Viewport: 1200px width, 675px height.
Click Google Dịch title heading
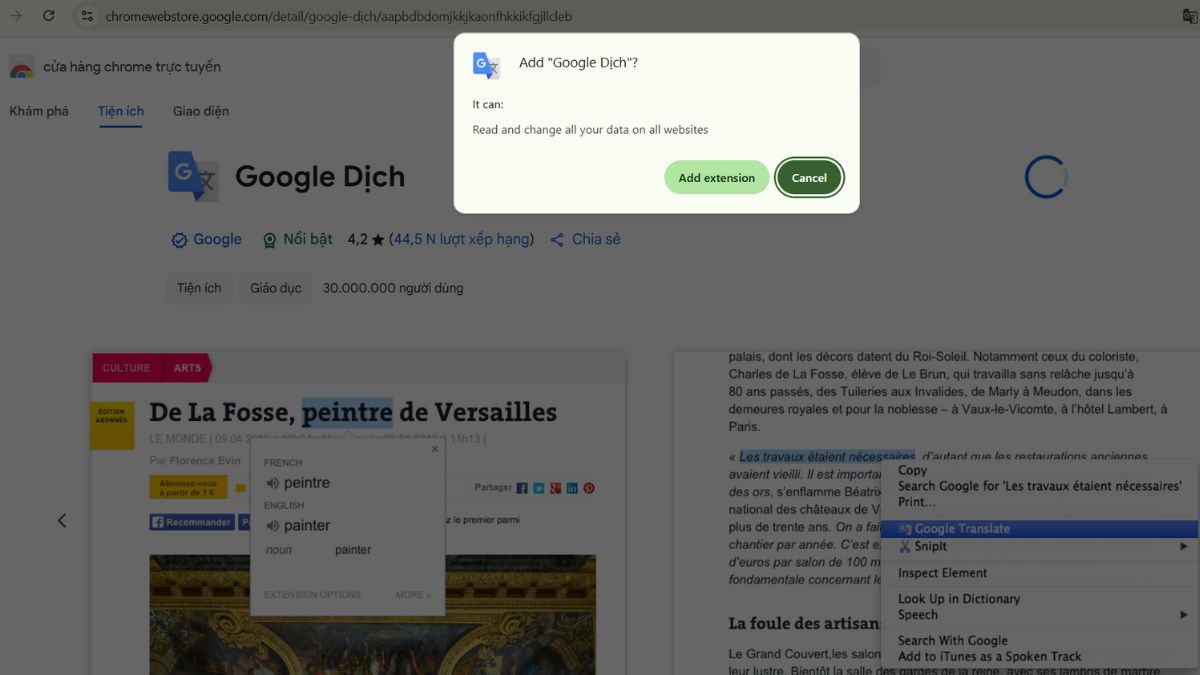pyautogui.click(x=320, y=177)
